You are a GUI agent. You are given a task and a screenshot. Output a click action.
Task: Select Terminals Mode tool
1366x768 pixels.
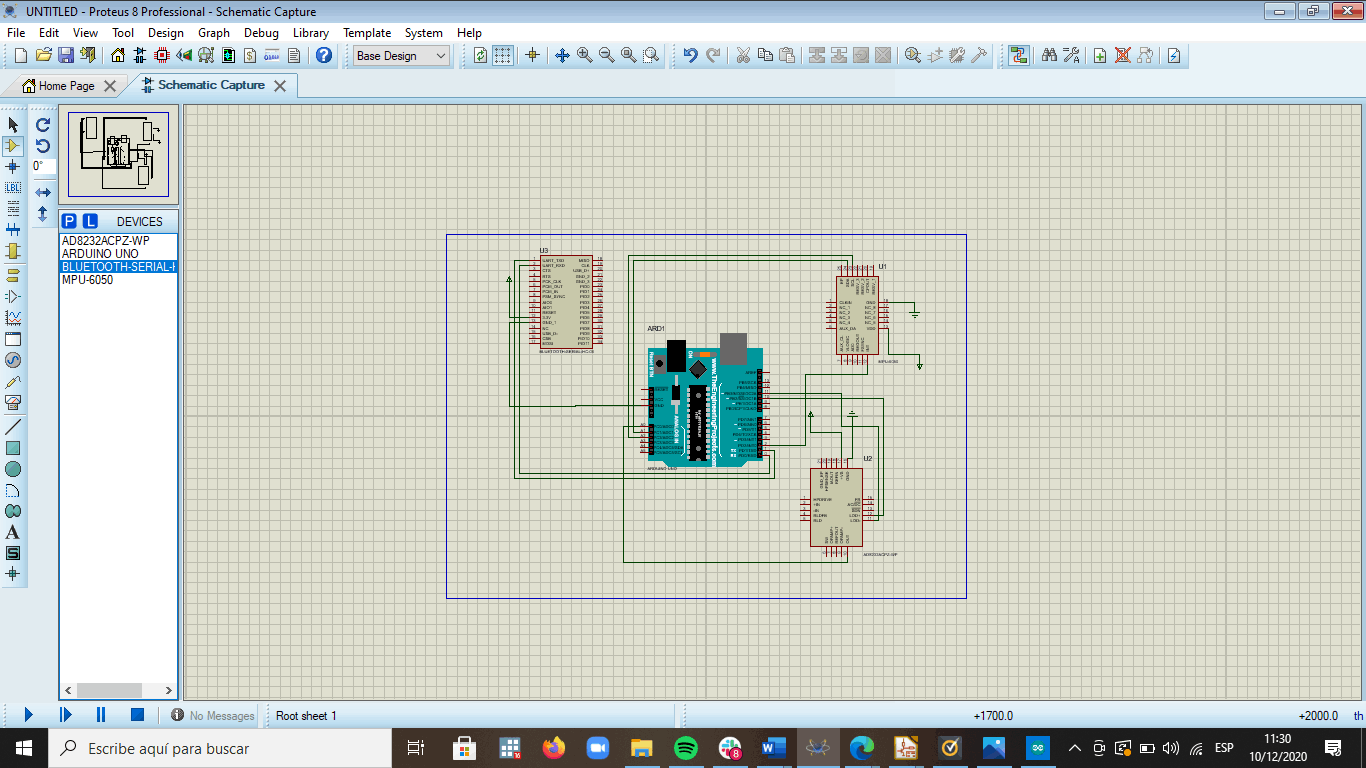click(x=13, y=275)
